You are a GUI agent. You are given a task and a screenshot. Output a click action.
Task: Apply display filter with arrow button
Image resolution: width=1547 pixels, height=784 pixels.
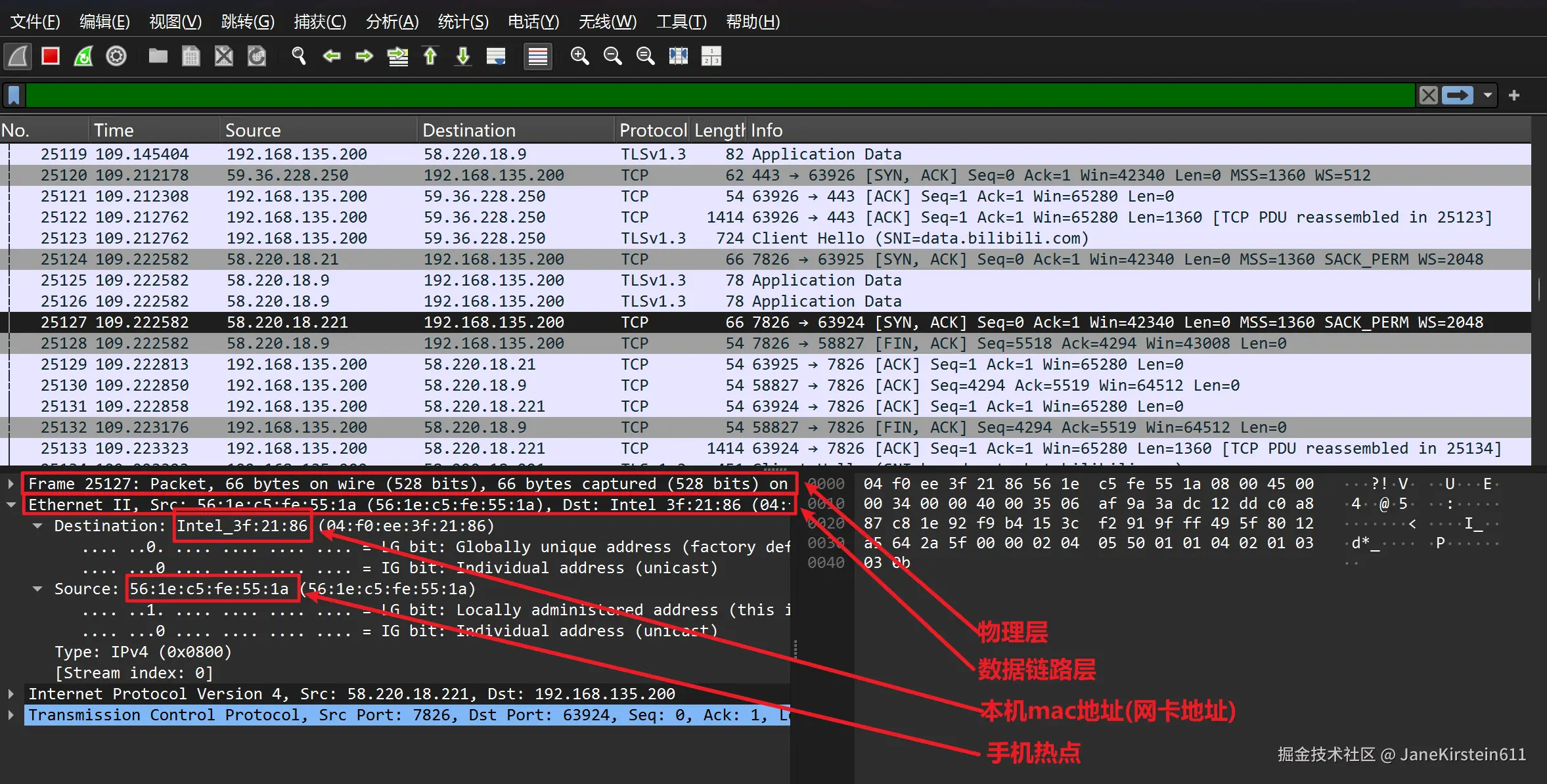point(1458,95)
